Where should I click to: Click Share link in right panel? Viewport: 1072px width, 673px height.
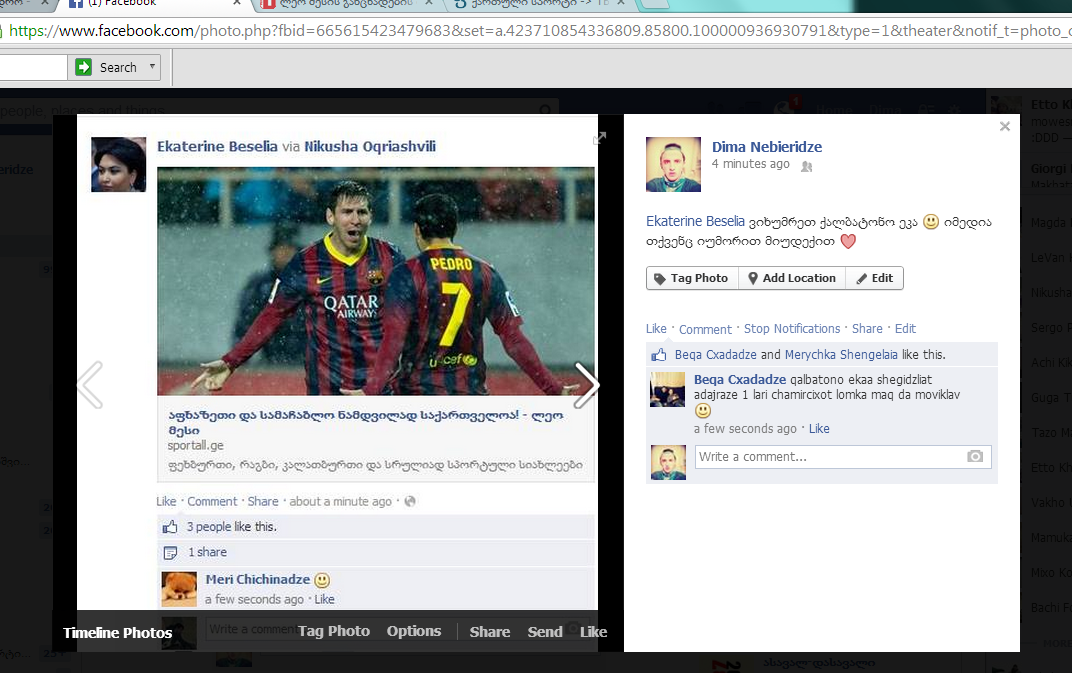pyautogui.click(x=867, y=329)
